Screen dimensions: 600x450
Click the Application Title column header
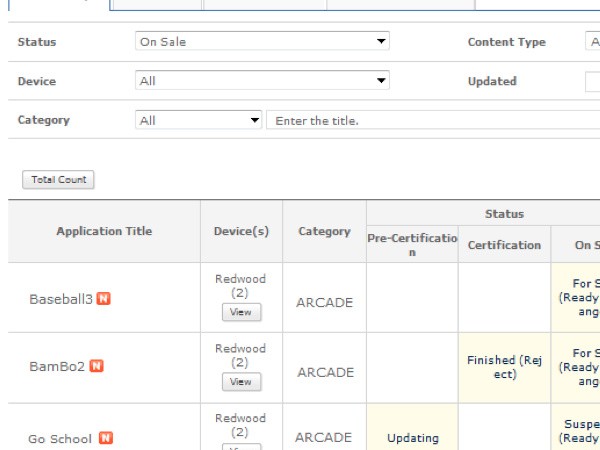click(x=104, y=231)
